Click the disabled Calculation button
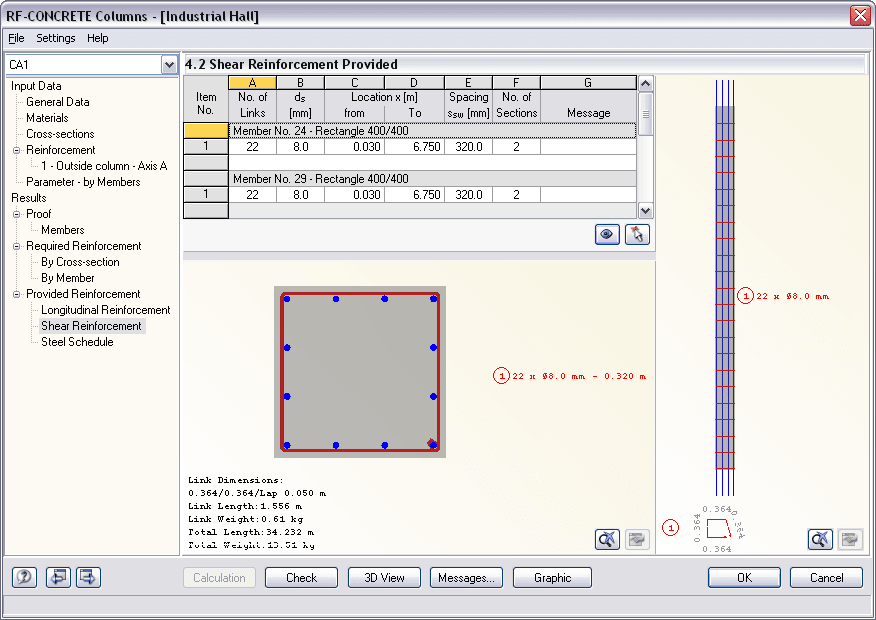Viewport: 876px width, 620px height. pos(219,578)
